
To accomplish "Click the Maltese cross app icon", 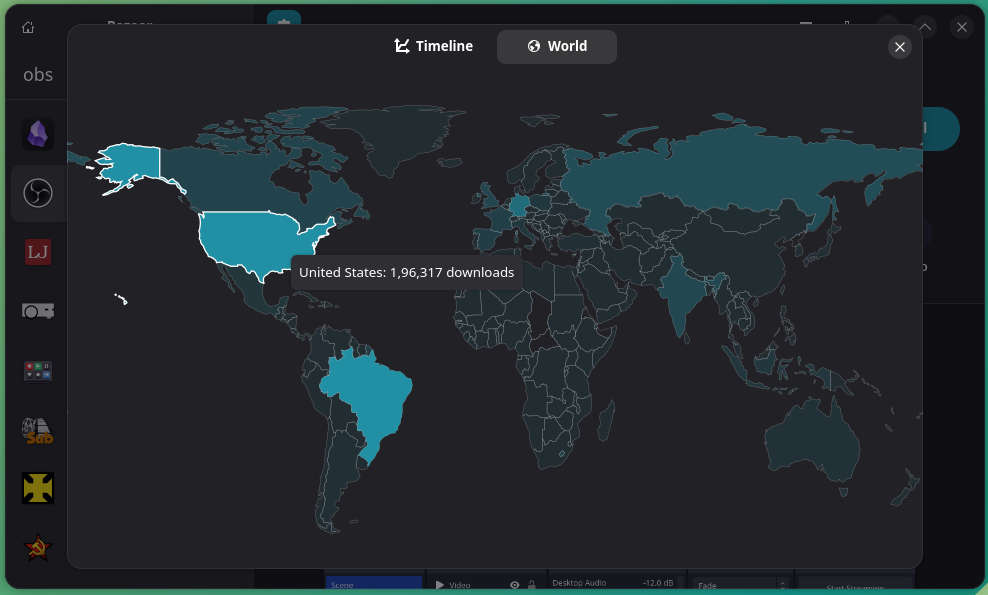I will (37, 488).
